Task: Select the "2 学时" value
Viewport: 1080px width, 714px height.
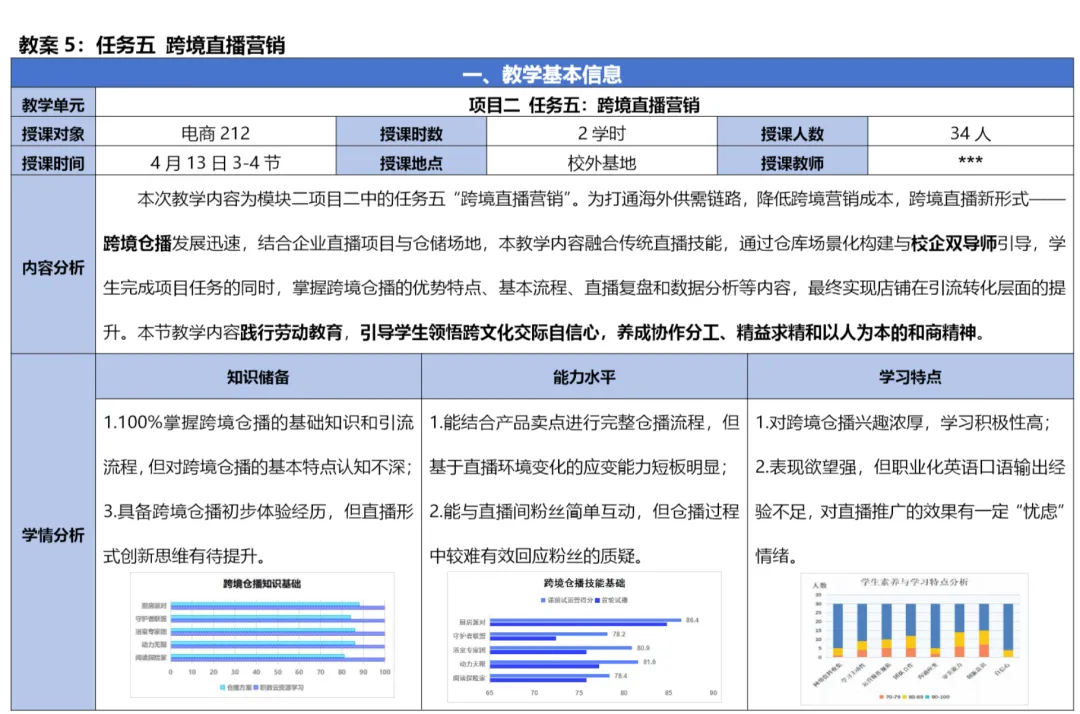Action: (601, 134)
